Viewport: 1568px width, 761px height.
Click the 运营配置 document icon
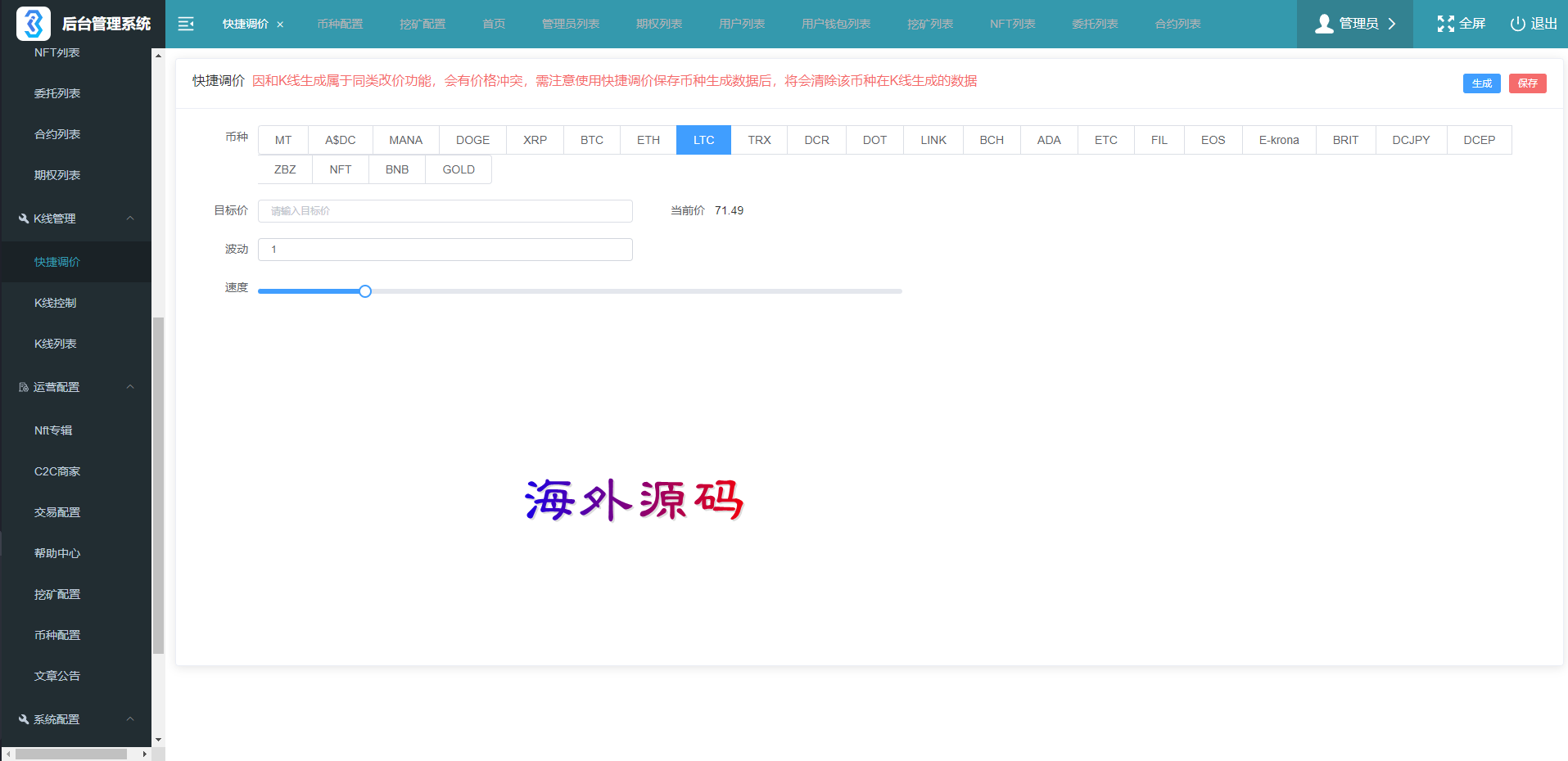tap(24, 387)
